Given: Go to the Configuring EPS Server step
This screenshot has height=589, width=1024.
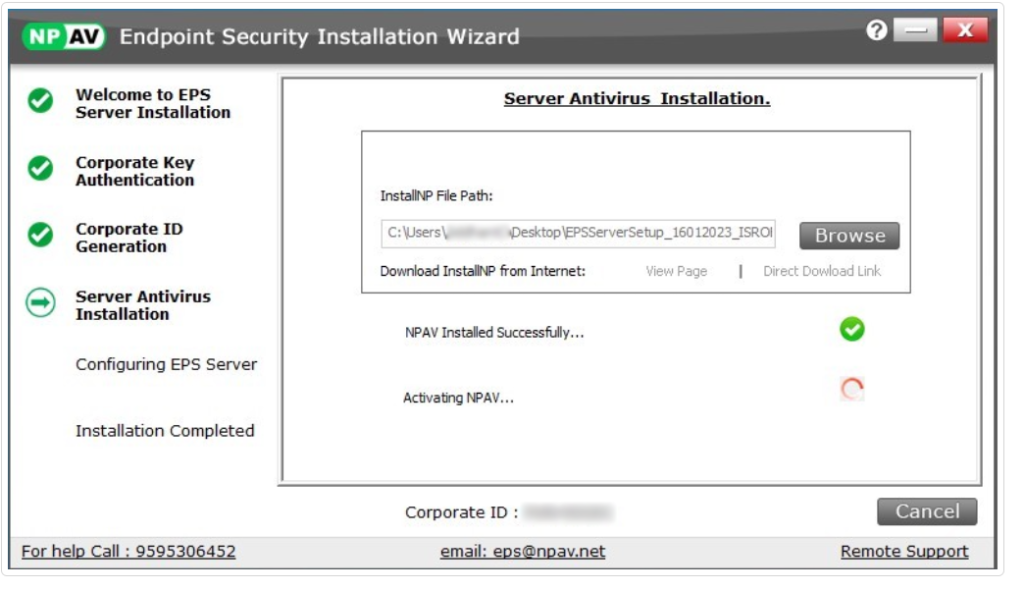Looking at the screenshot, I should tap(166, 365).
